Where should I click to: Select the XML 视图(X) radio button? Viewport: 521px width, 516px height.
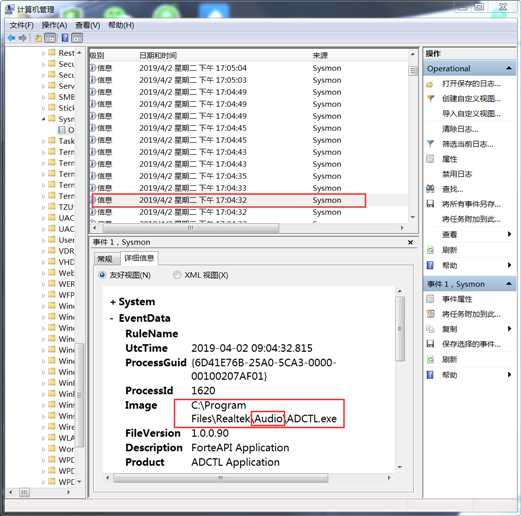pos(177,275)
